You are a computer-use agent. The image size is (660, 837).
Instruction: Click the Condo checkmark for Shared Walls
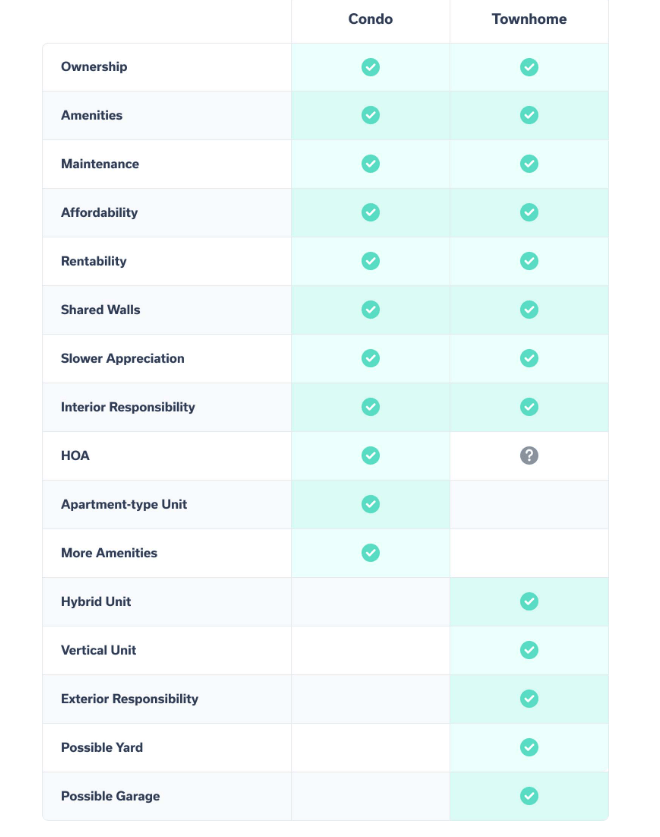point(370,309)
